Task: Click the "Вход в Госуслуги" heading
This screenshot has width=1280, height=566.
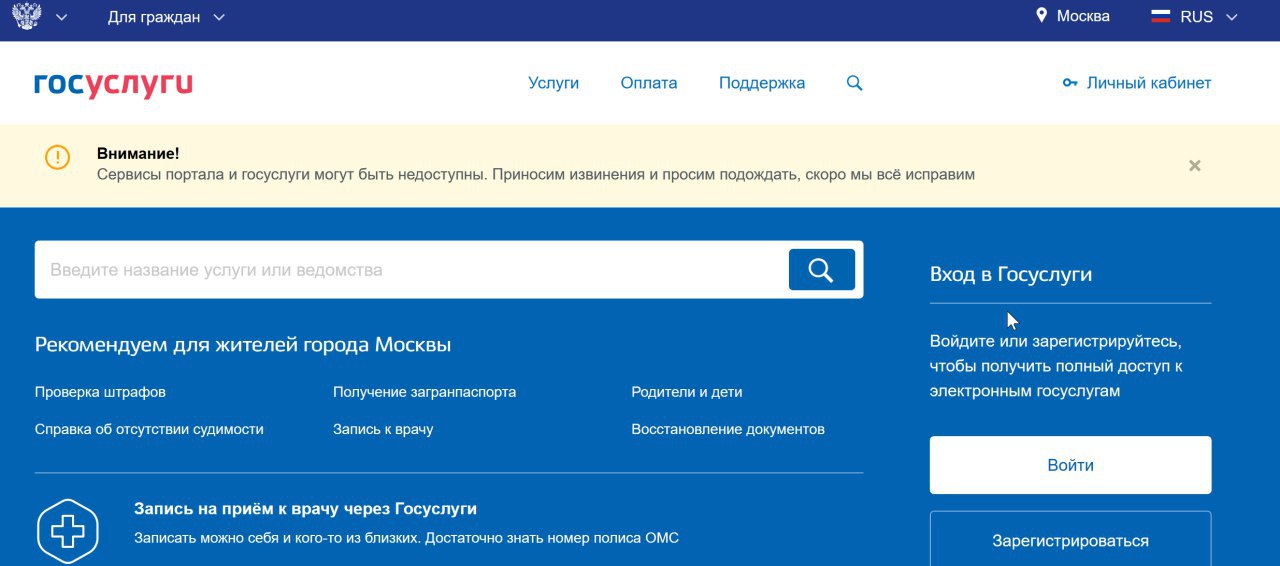Action: click(x=1011, y=274)
